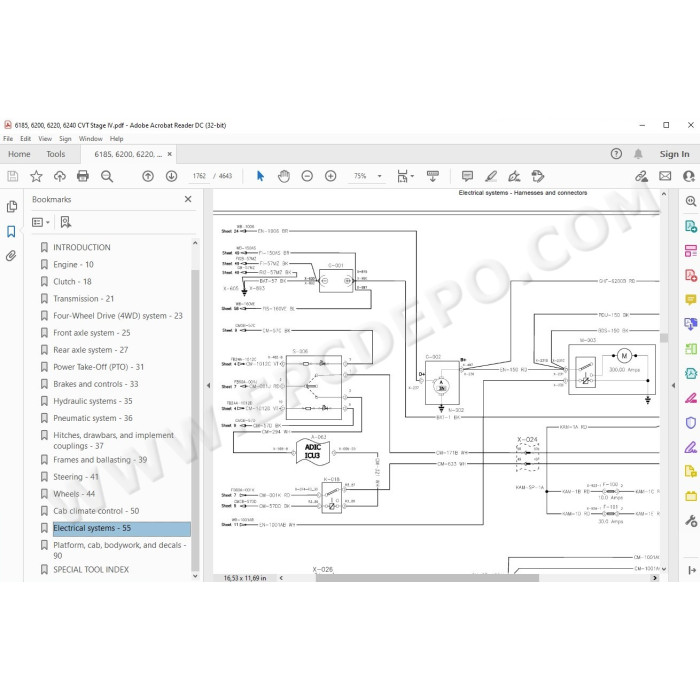This screenshot has width=700, height=700.
Task: Open the Window menu
Action: pos(91,139)
